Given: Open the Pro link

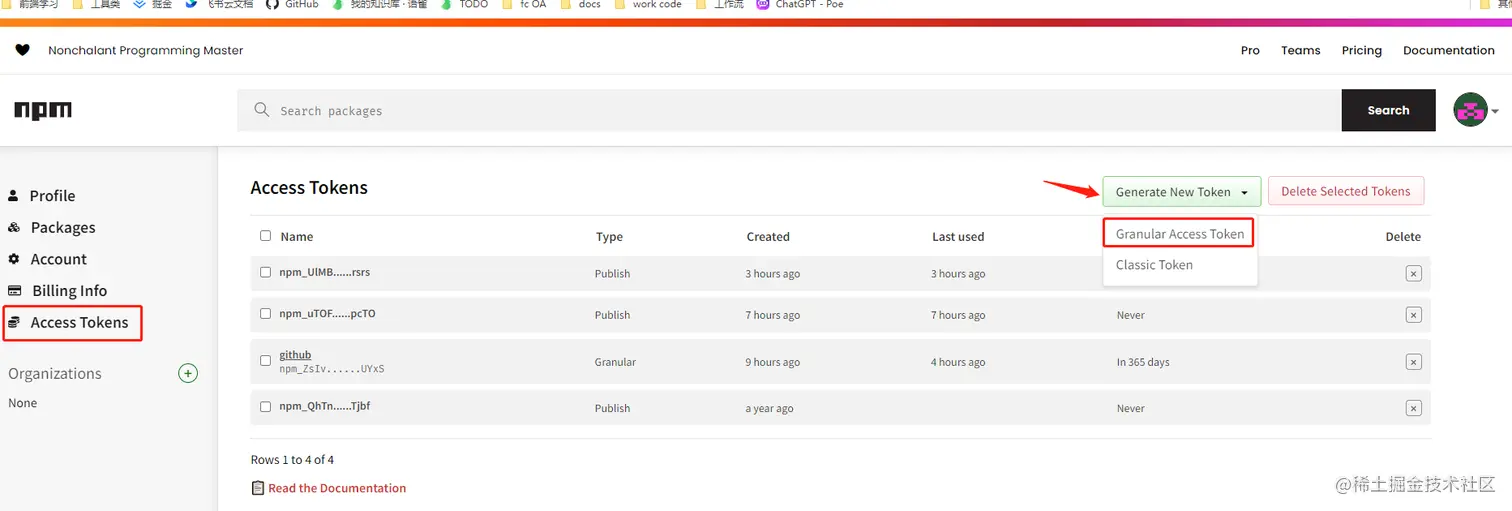Looking at the screenshot, I should click(1250, 50).
